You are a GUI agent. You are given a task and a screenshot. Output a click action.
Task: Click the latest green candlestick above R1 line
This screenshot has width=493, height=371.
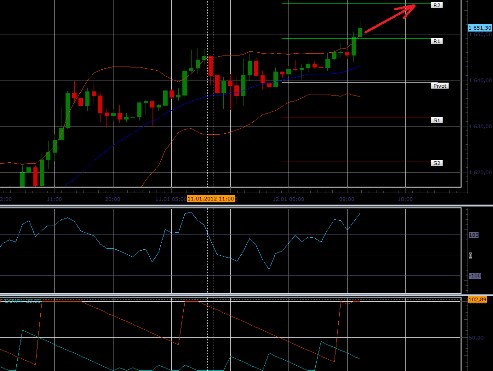point(360,32)
